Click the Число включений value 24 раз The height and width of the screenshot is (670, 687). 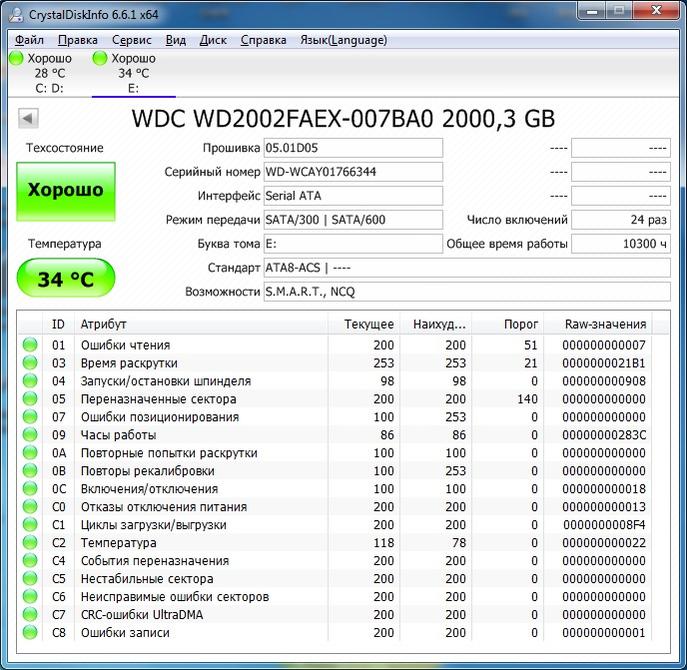(621, 220)
